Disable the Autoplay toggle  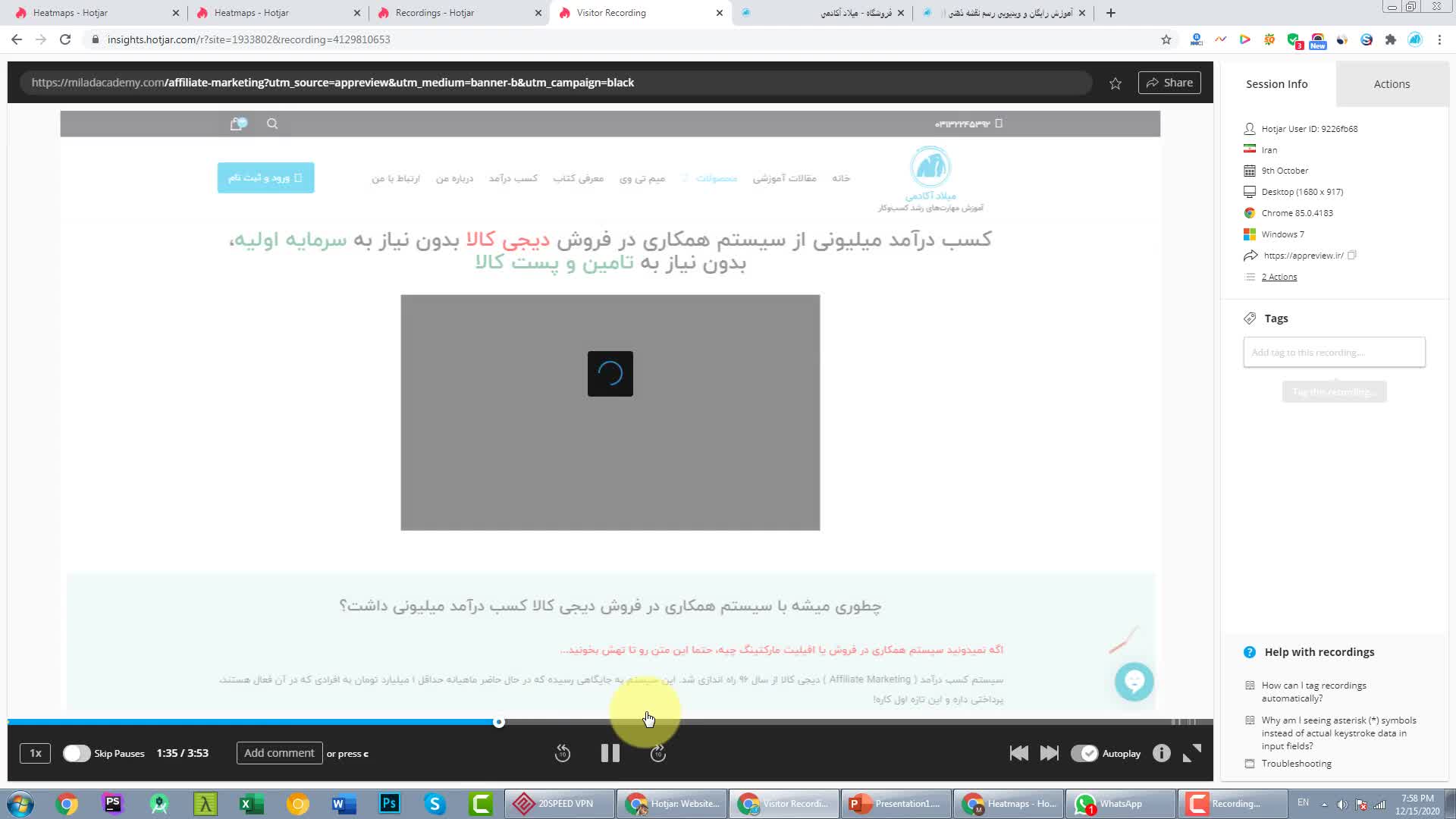pyautogui.click(x=1084, y=753)
